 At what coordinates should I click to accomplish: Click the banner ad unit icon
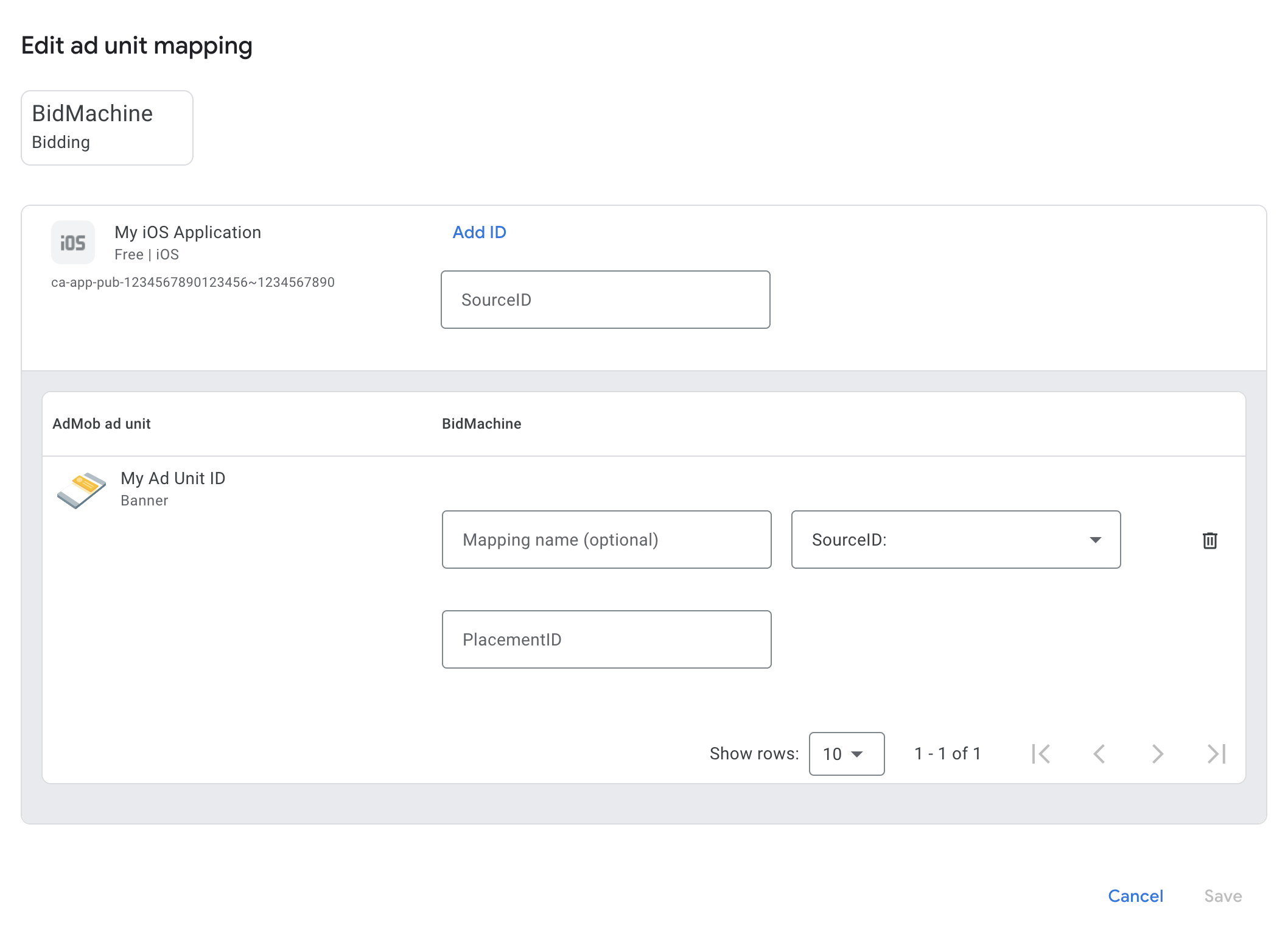click(82, 489)
